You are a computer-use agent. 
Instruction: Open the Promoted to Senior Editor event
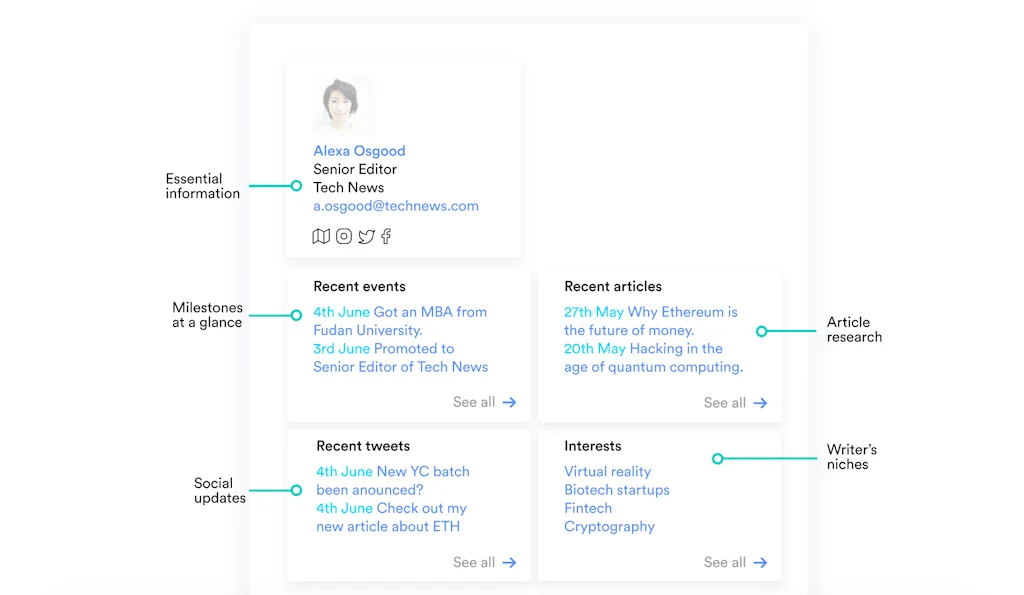click(400, 358)
